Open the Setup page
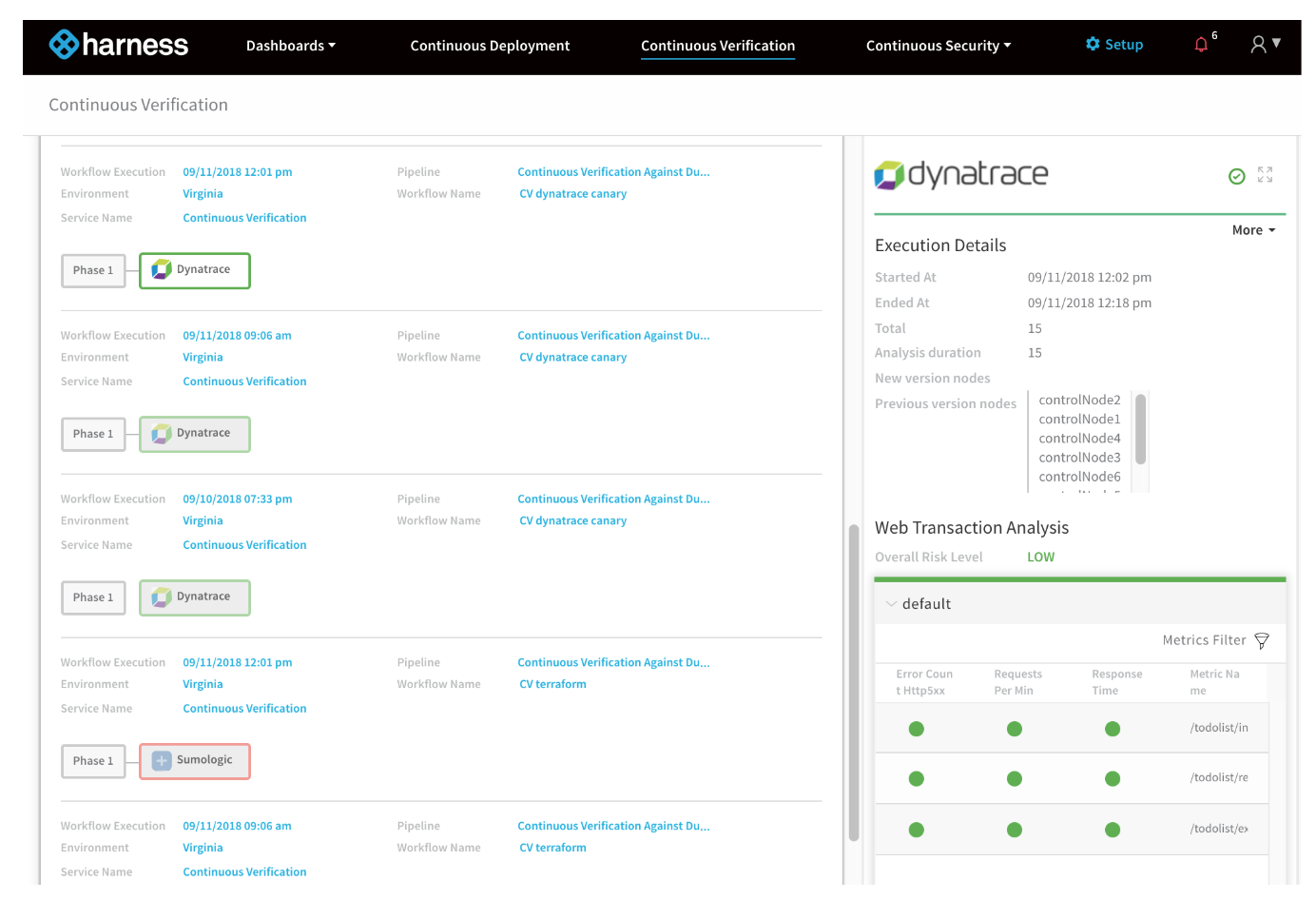Screen dimensions: 1316x900 [1114, 45]
